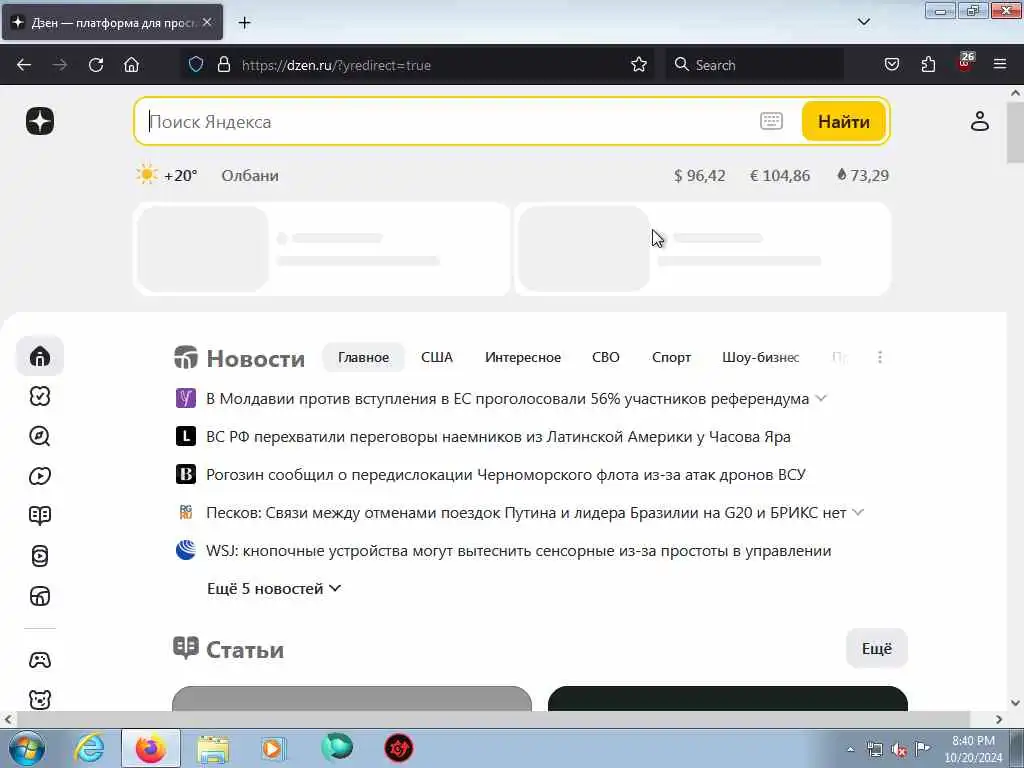Click the horizontal page scrollbar
This screenshot has height=768, width=1024.
pyautogui.click(x=496, y=719)
